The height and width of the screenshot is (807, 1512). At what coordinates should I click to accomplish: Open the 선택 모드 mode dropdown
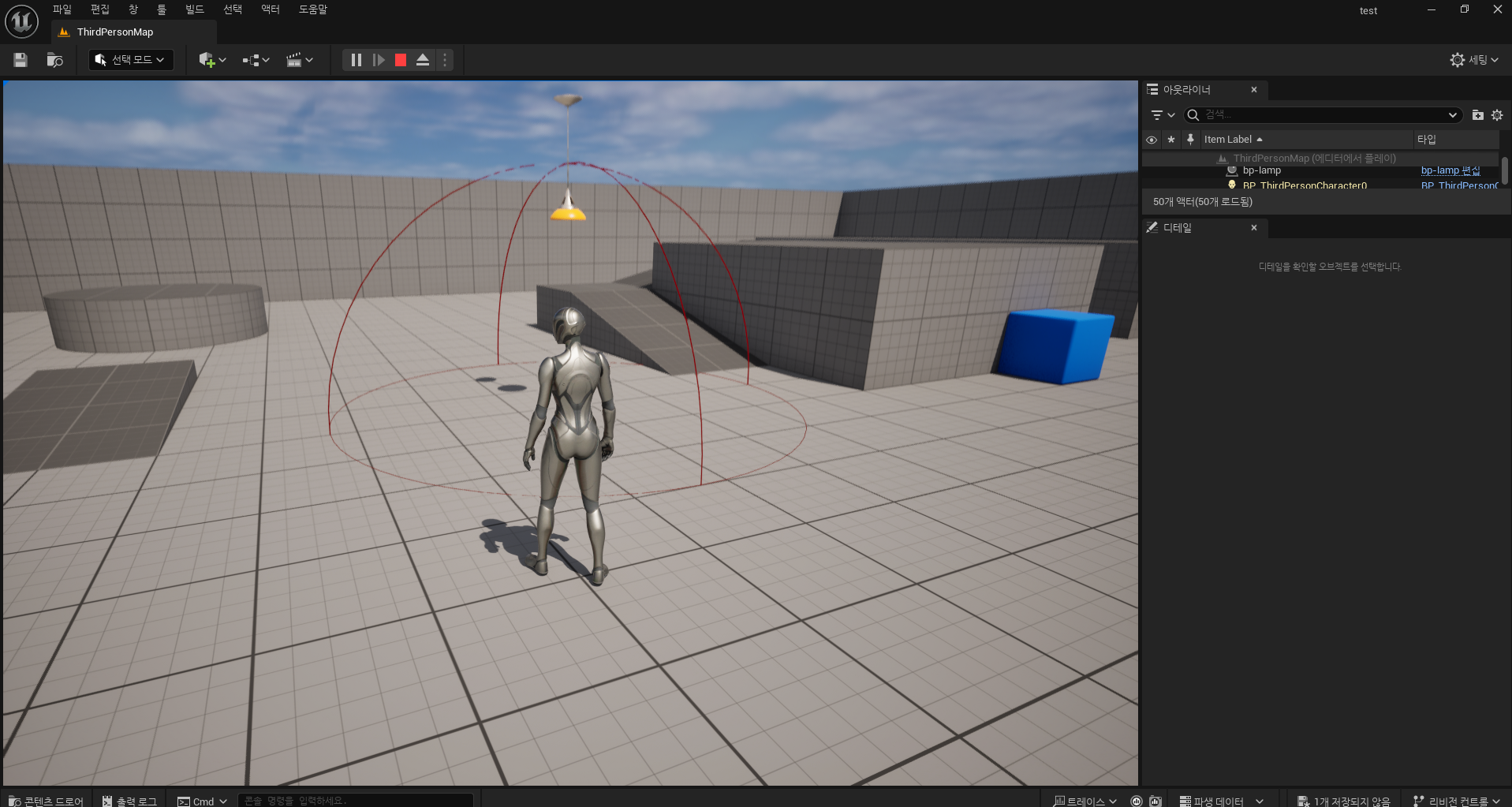pyautogui.click(x=131, y=60)
